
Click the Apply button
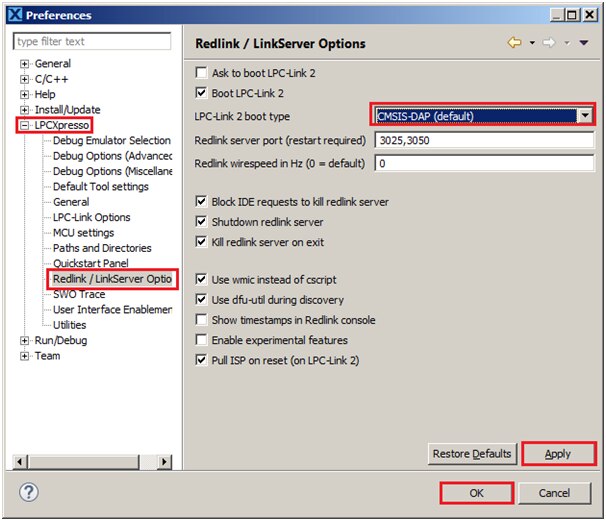point(558,454)
